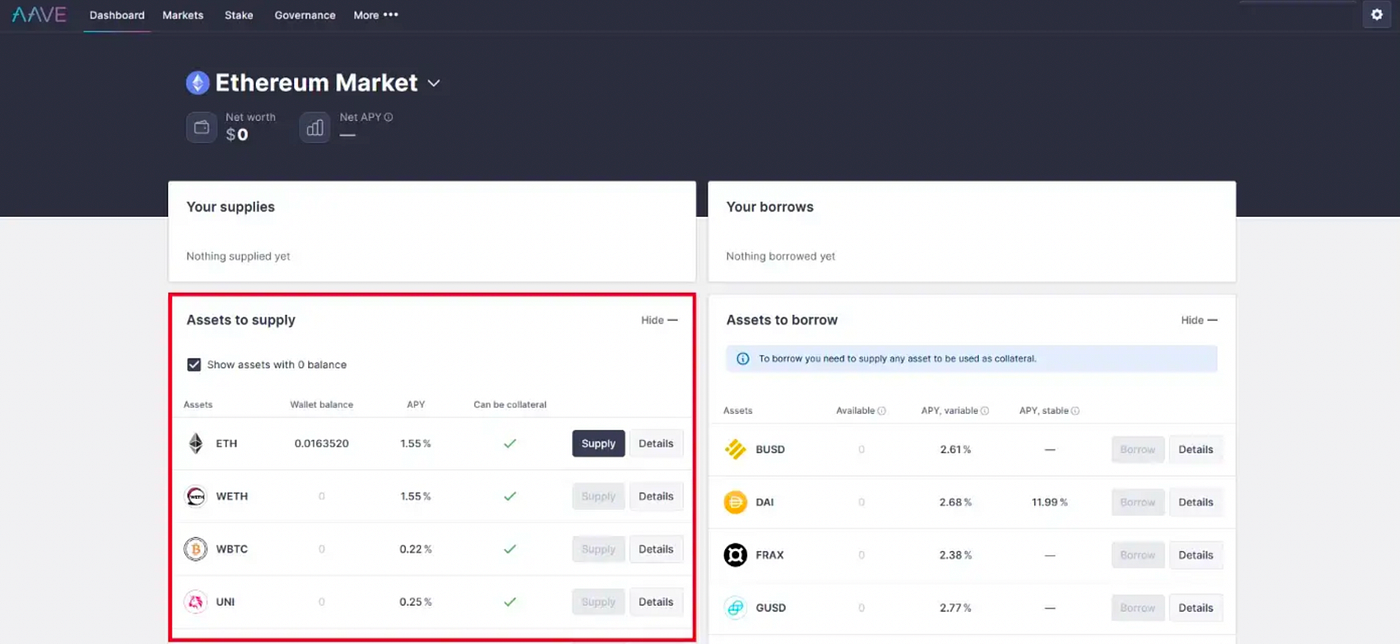
Task: Open the More menu
Action: click(x=376, y=15)
